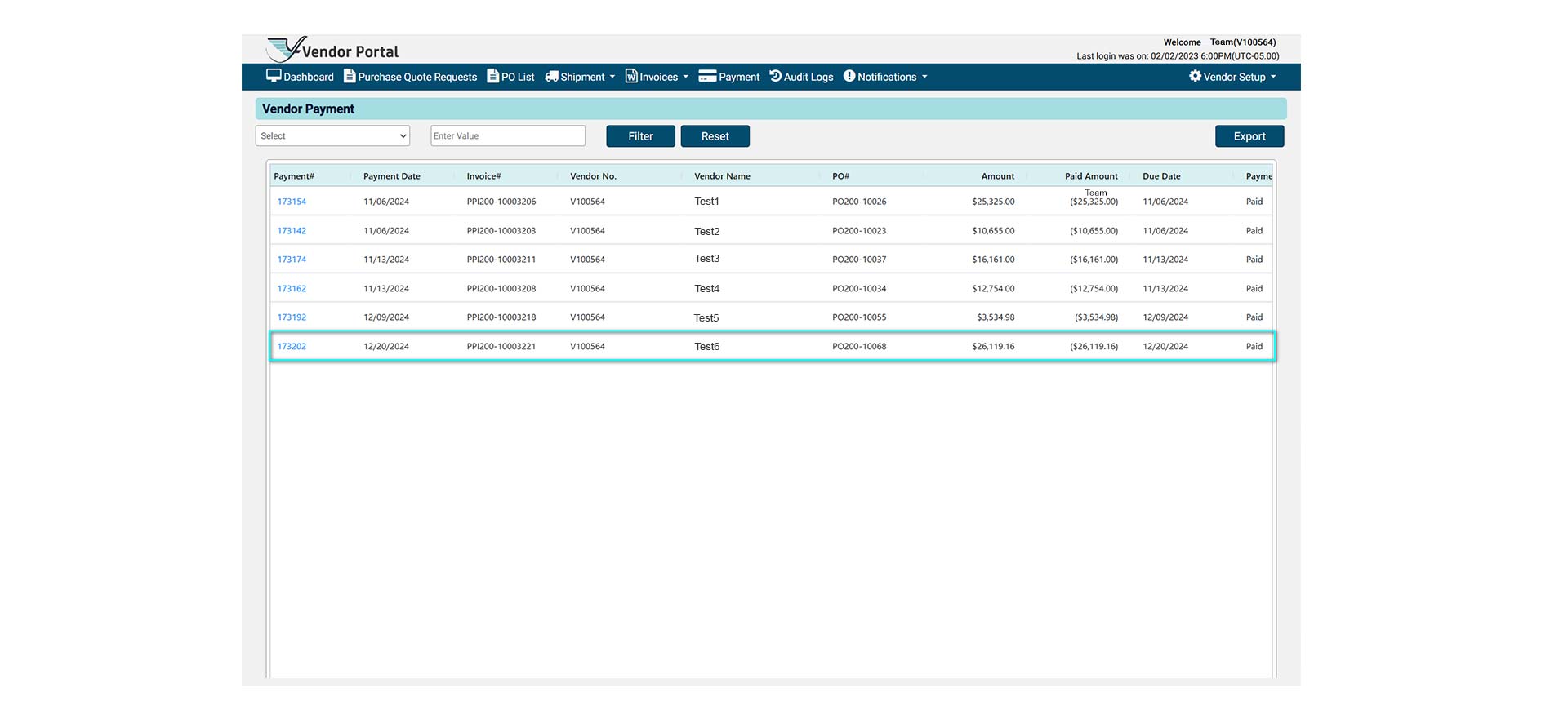Image resolution: width=1568 pixels, height=710 pixels.
Task: Open payment link 173174
Action: (x=292, y=260)
